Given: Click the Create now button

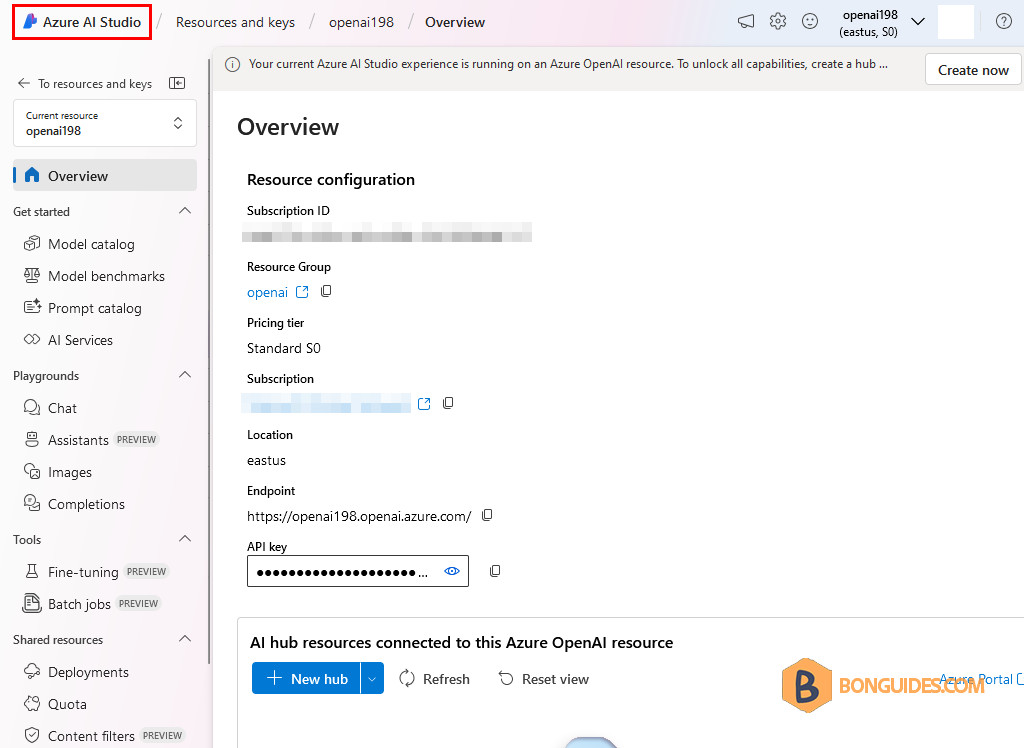Looking at the screenshot, I should (973, 70).
